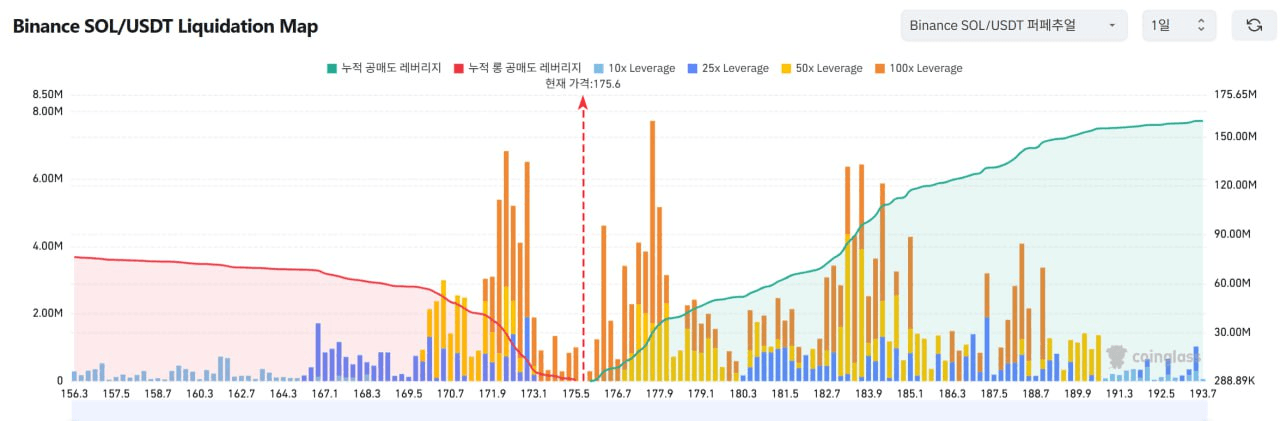
Task: Toggle the 25x Leverage legend entry
Action: (x=728, y=68)
